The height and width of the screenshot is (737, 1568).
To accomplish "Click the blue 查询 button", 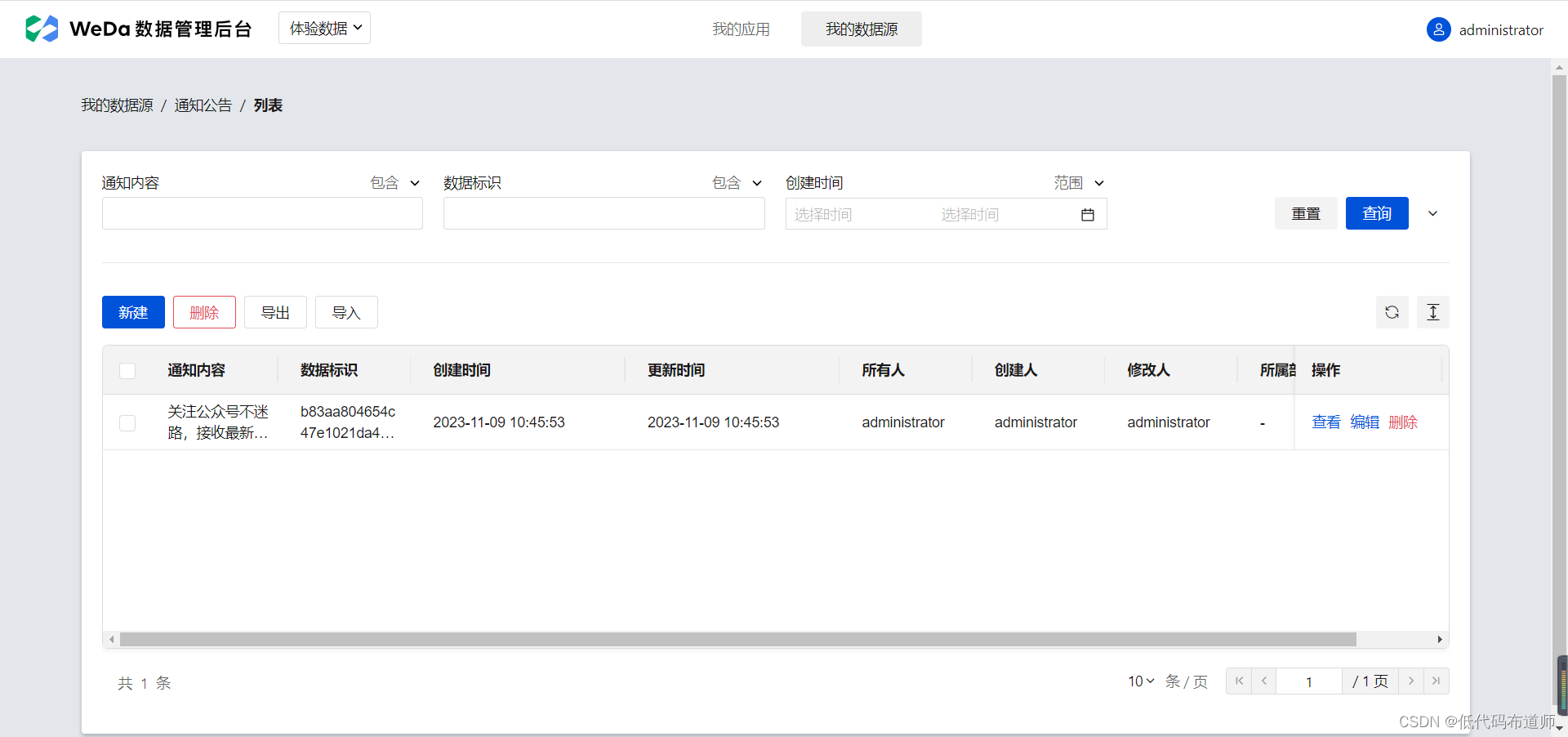I will point(1377,213).
